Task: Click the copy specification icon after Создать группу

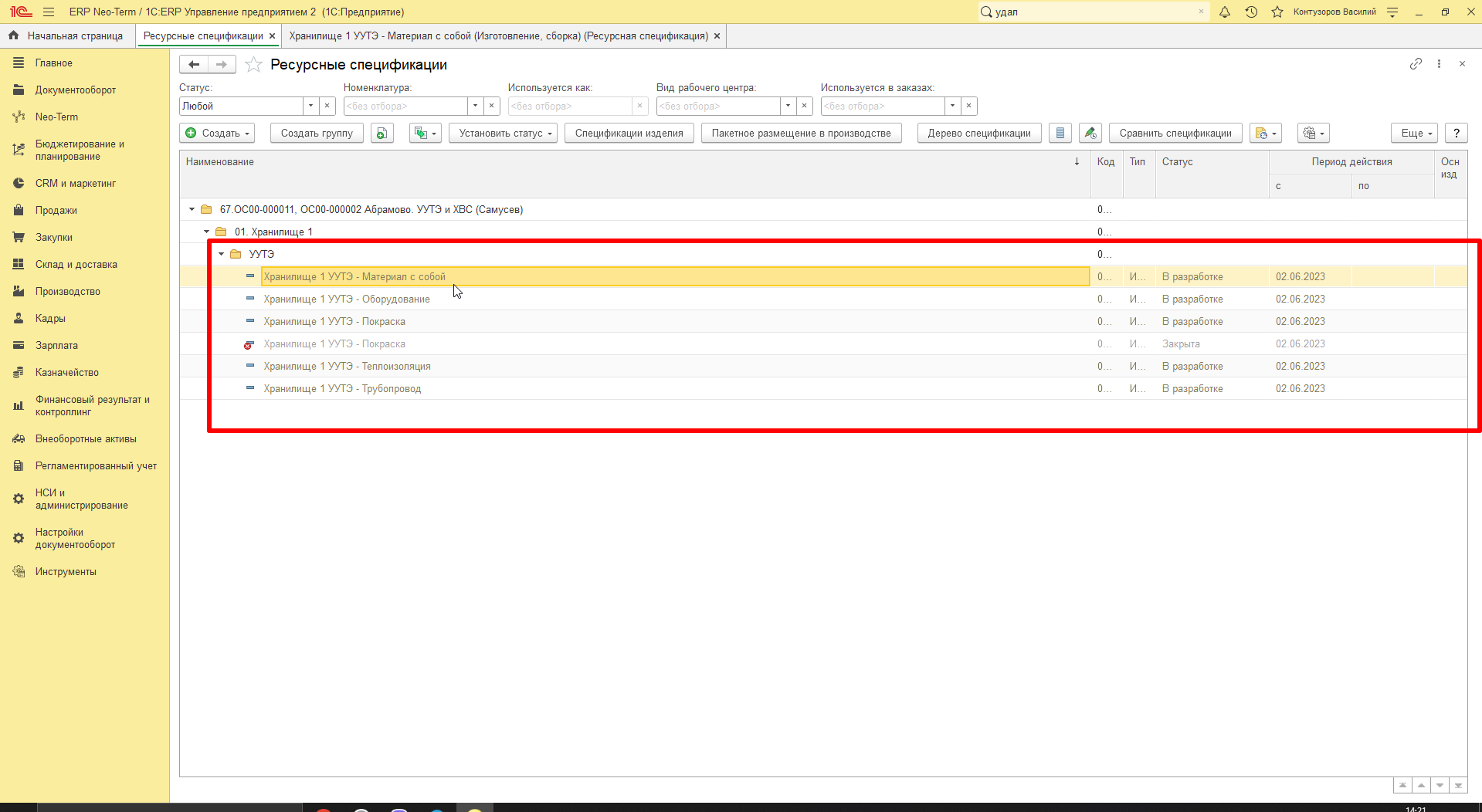Action: pyautogui.click(x=382, y=133)
